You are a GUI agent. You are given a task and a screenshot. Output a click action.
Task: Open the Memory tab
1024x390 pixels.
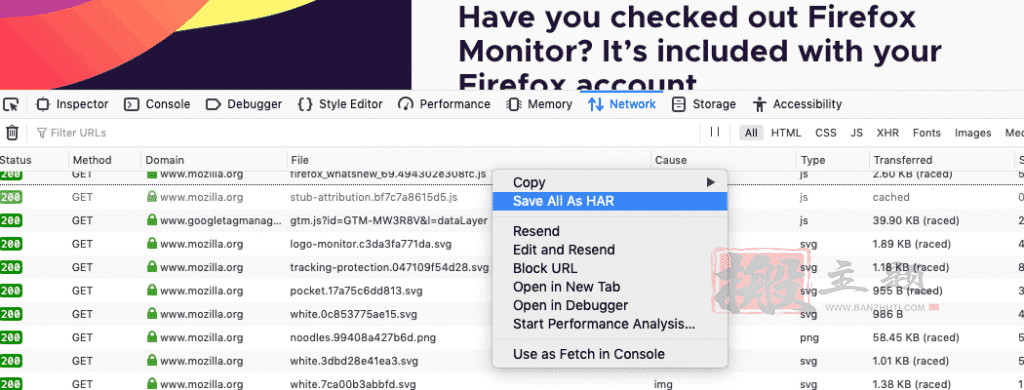(x=540, y=104)
